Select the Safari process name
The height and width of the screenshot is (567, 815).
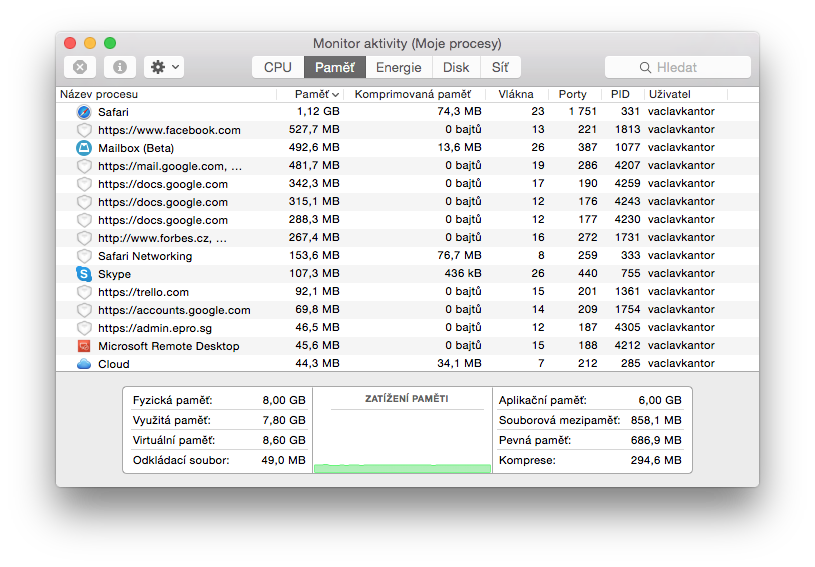point(113,112)
